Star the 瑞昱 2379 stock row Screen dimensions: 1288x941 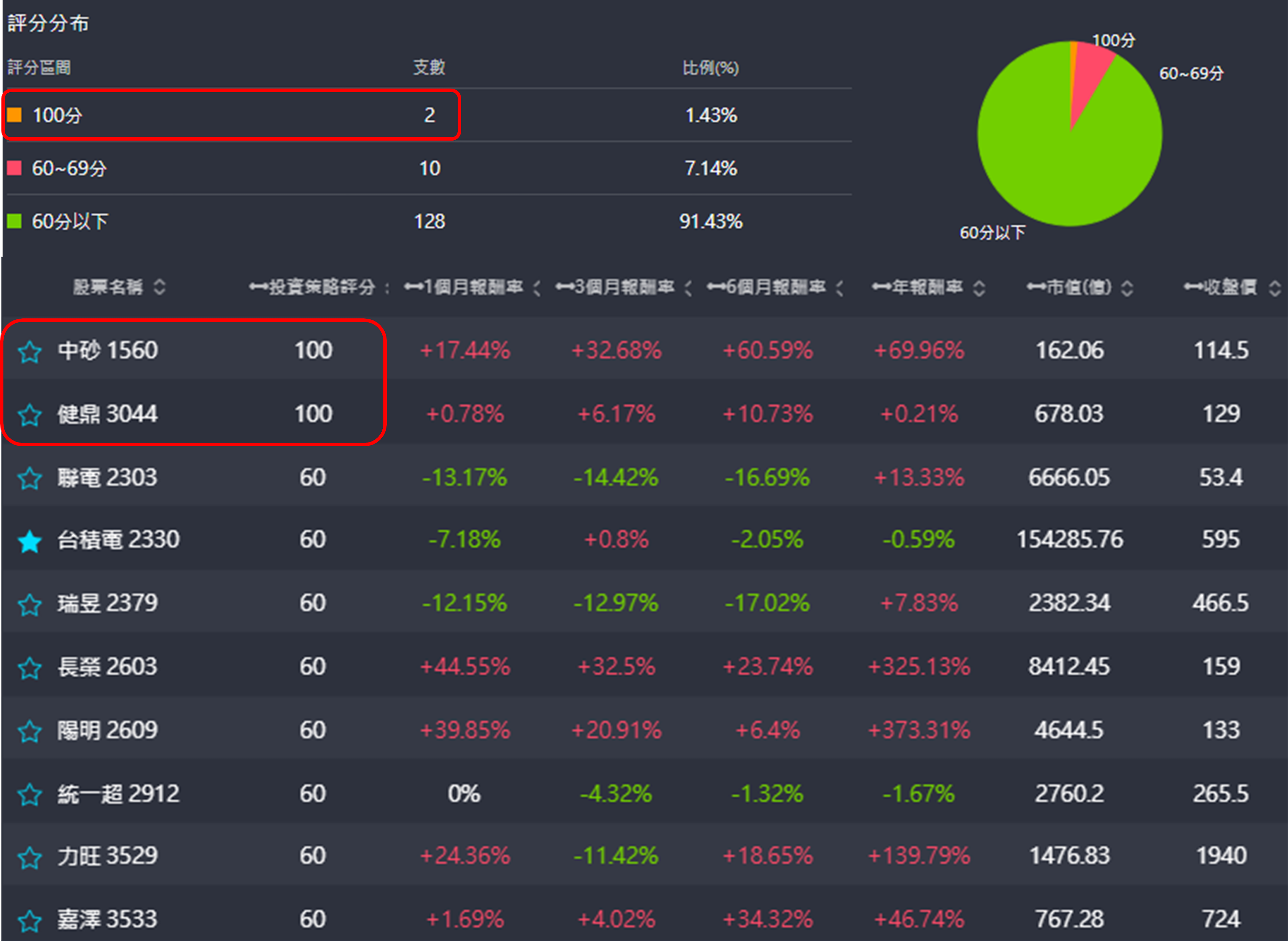[30, 604]
